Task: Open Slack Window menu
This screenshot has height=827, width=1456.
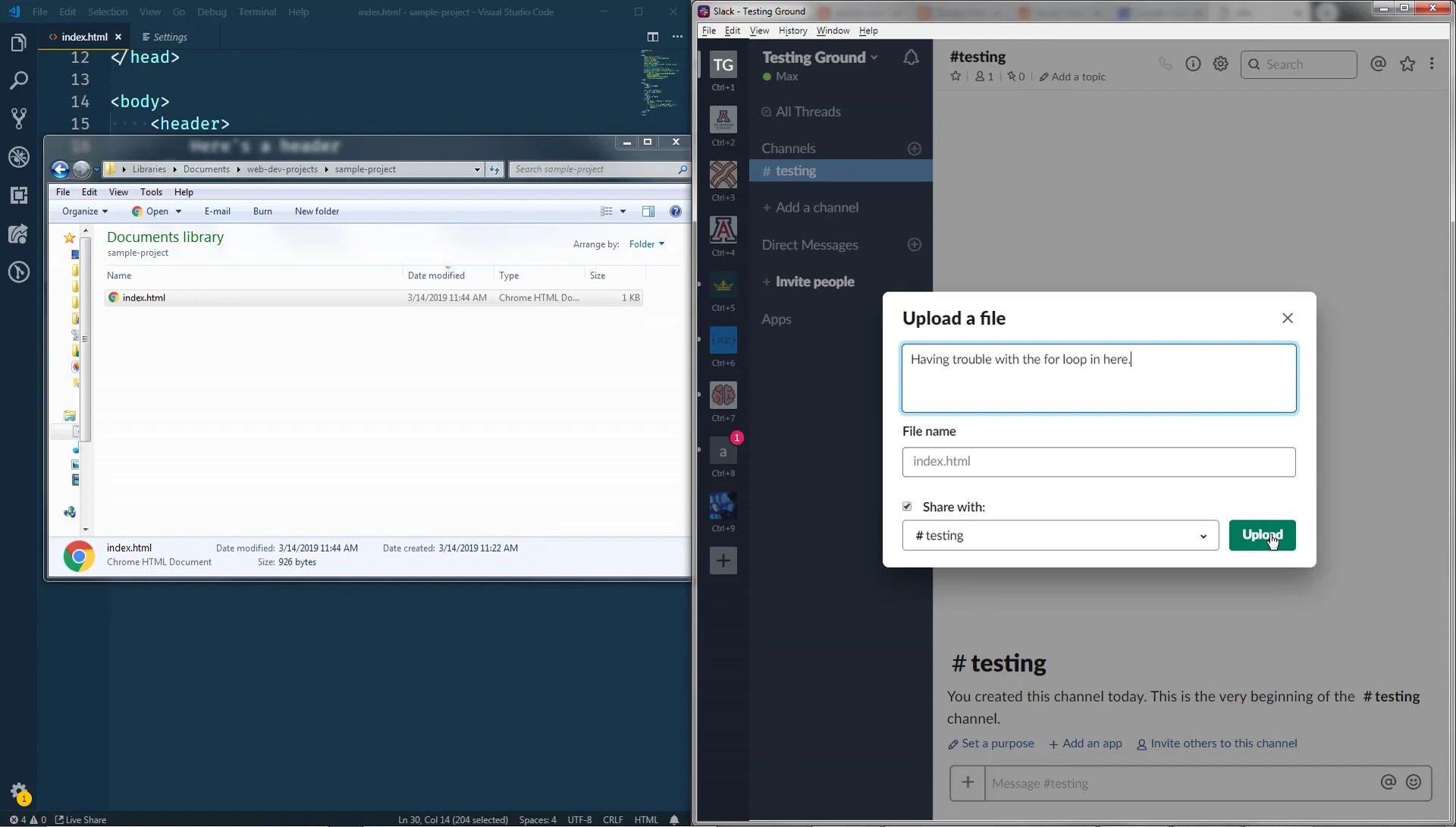Action: click(833, 30)
